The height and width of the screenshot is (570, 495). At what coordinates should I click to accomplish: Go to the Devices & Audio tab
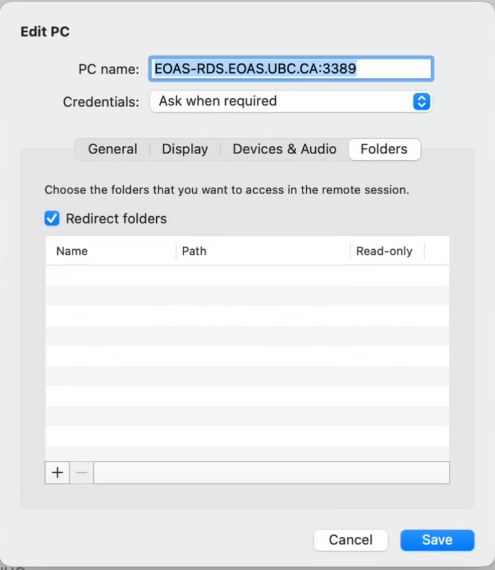tap(285, 149)
